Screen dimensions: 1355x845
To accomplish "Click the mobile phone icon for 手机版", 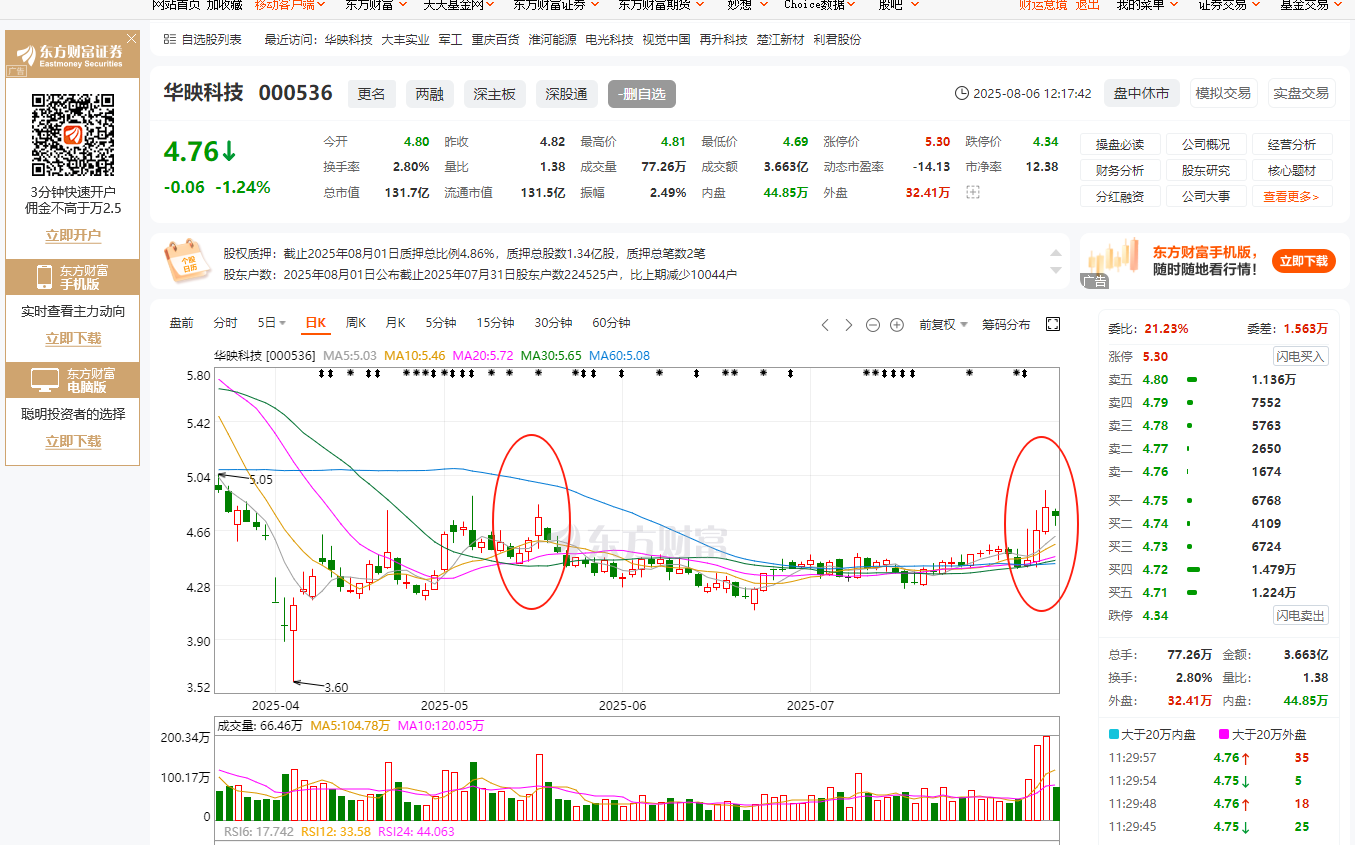I will tap(44, 277).
